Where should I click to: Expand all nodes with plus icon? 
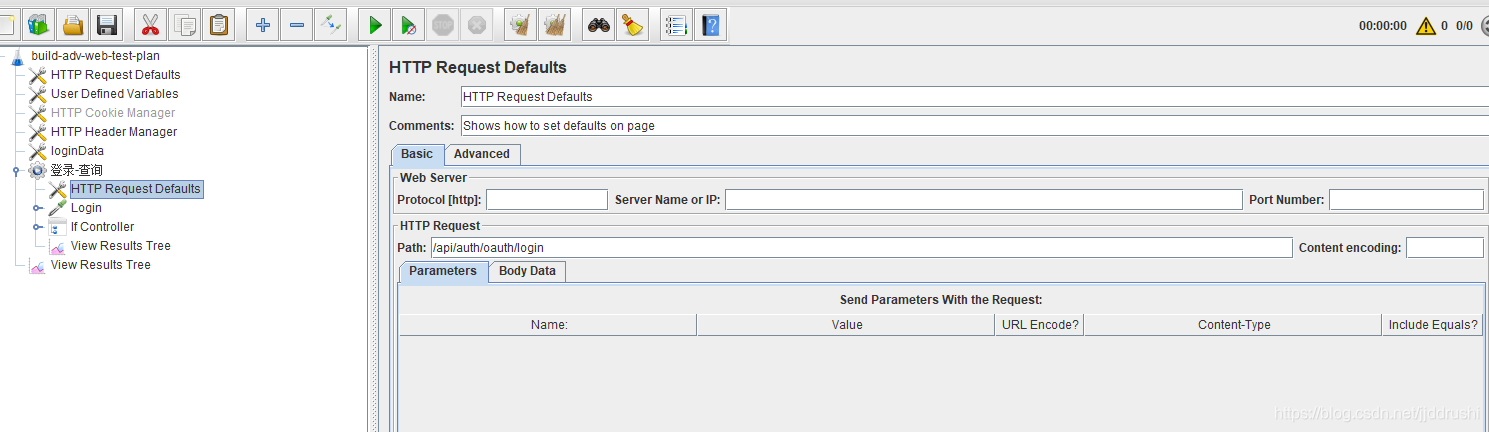pos(263,25)
